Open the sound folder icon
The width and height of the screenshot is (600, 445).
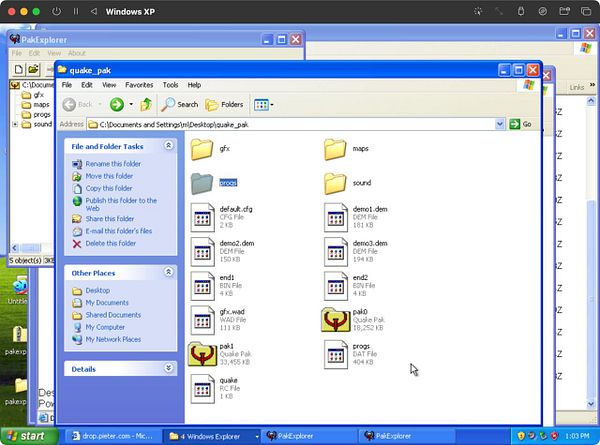(335, 184)
